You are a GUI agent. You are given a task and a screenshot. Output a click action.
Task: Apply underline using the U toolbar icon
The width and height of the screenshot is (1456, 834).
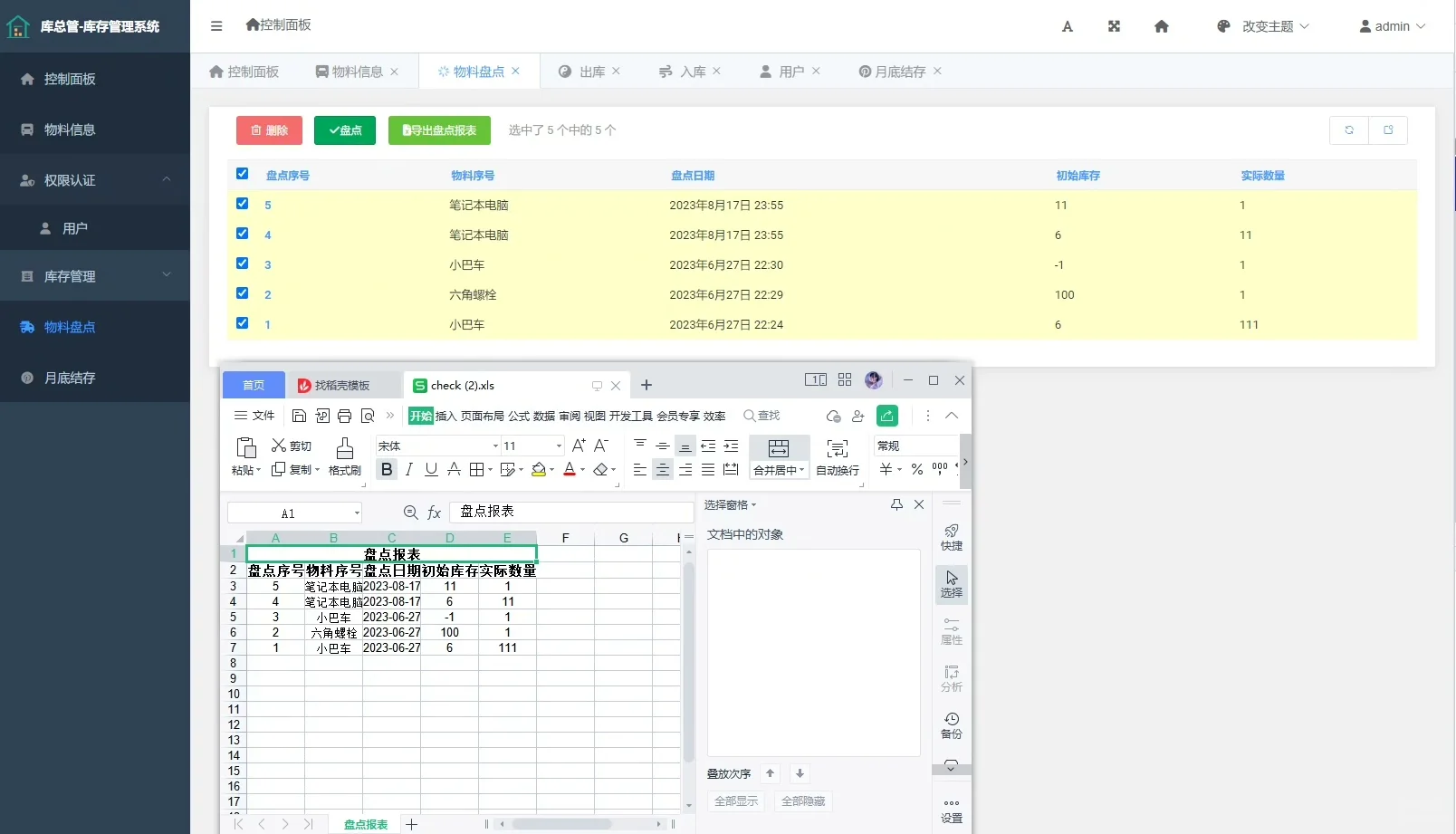pyautogui.click(x=432, y=469)
